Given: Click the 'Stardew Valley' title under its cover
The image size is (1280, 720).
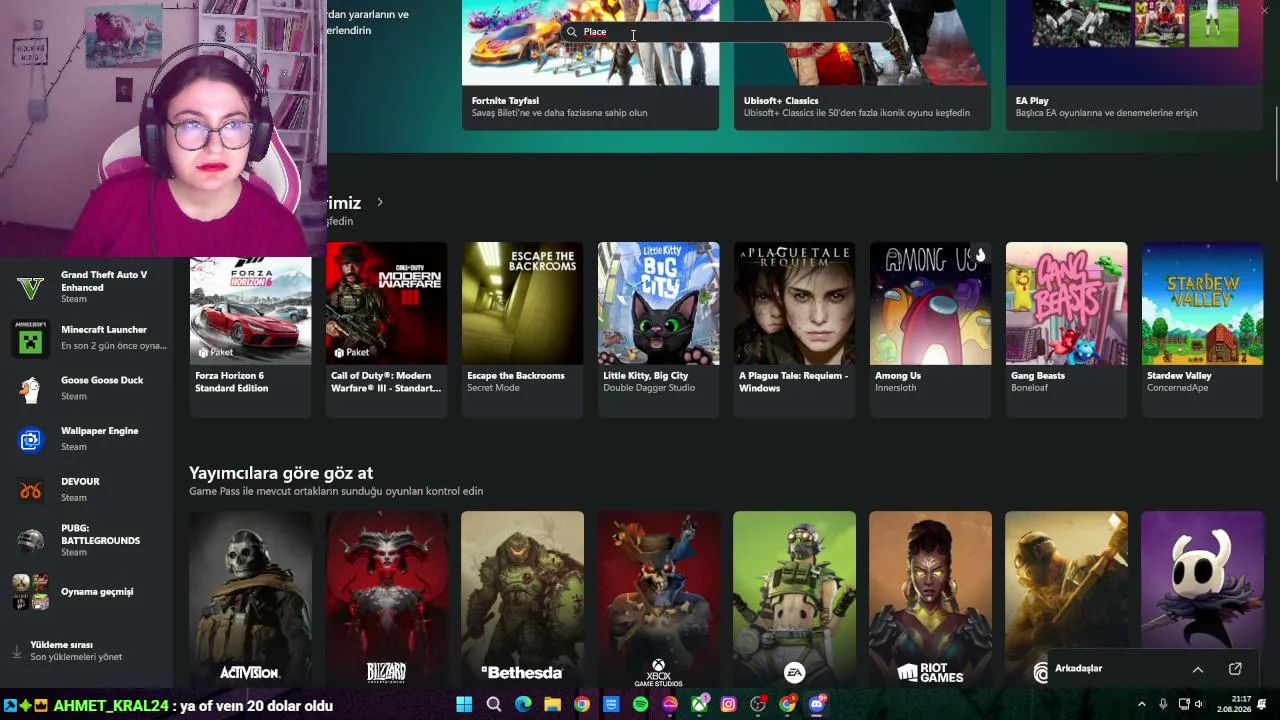Looking at the screenshot, I should [1179, 376].
